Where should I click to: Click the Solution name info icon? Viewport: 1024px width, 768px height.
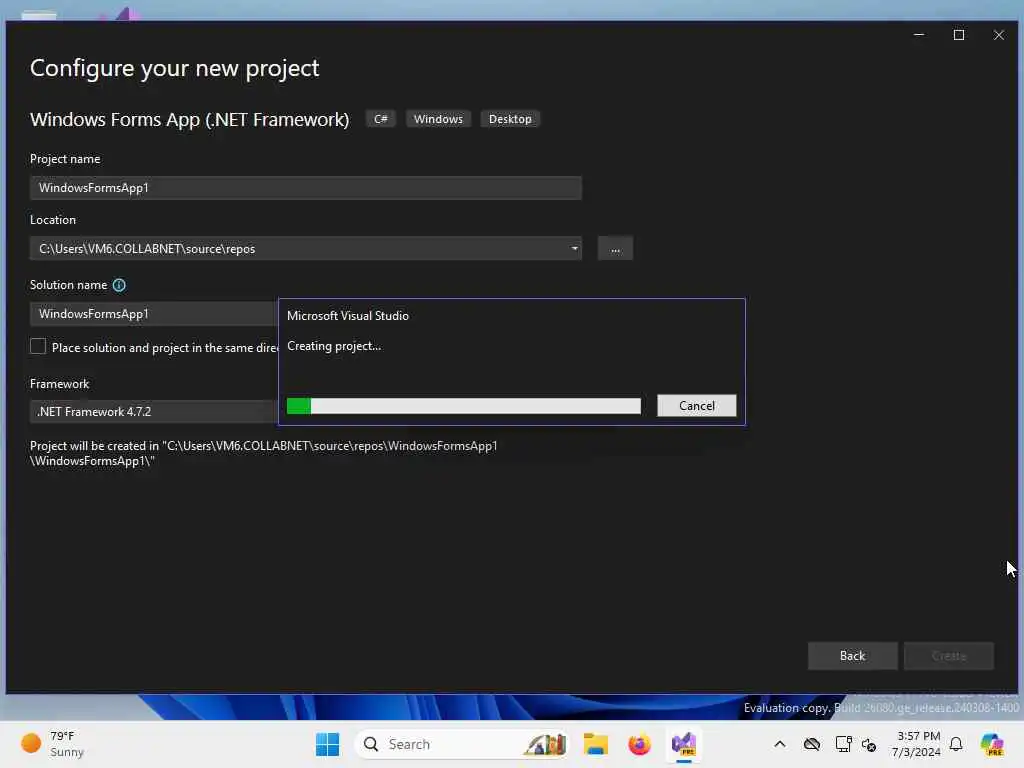119,285
